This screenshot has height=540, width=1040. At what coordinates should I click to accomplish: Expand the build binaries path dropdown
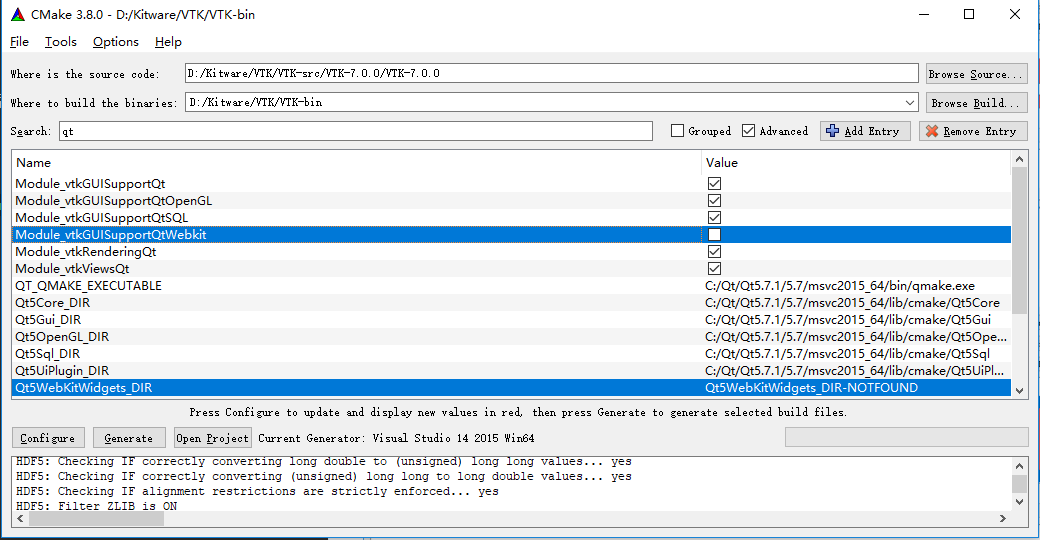click(910, 103)
